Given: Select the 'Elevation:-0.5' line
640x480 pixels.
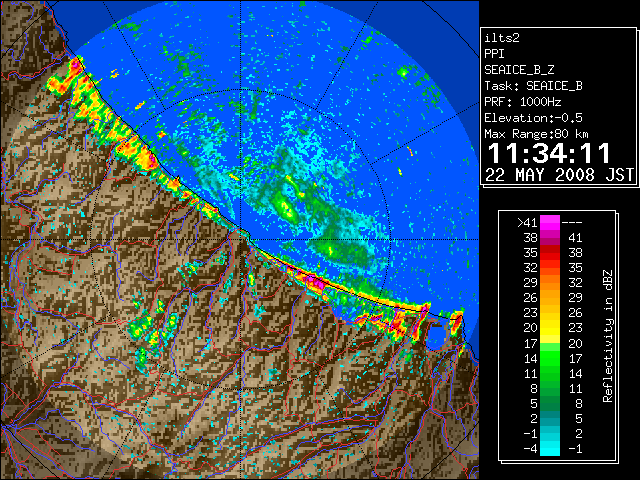Looking at the screenshot, I should tap(533, 118).
